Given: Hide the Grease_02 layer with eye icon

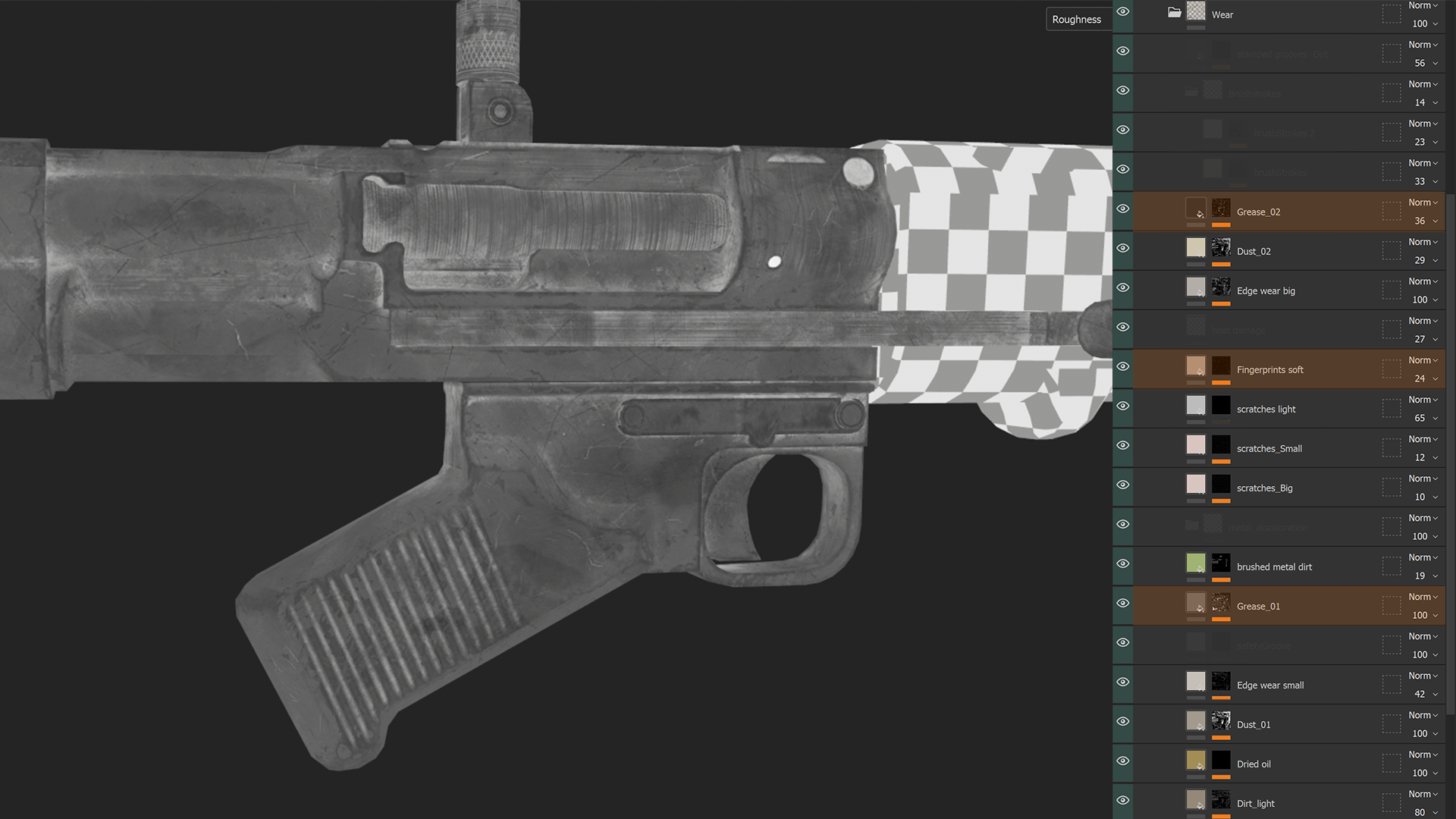Looking at the screenshot, I should (1123, 209).
